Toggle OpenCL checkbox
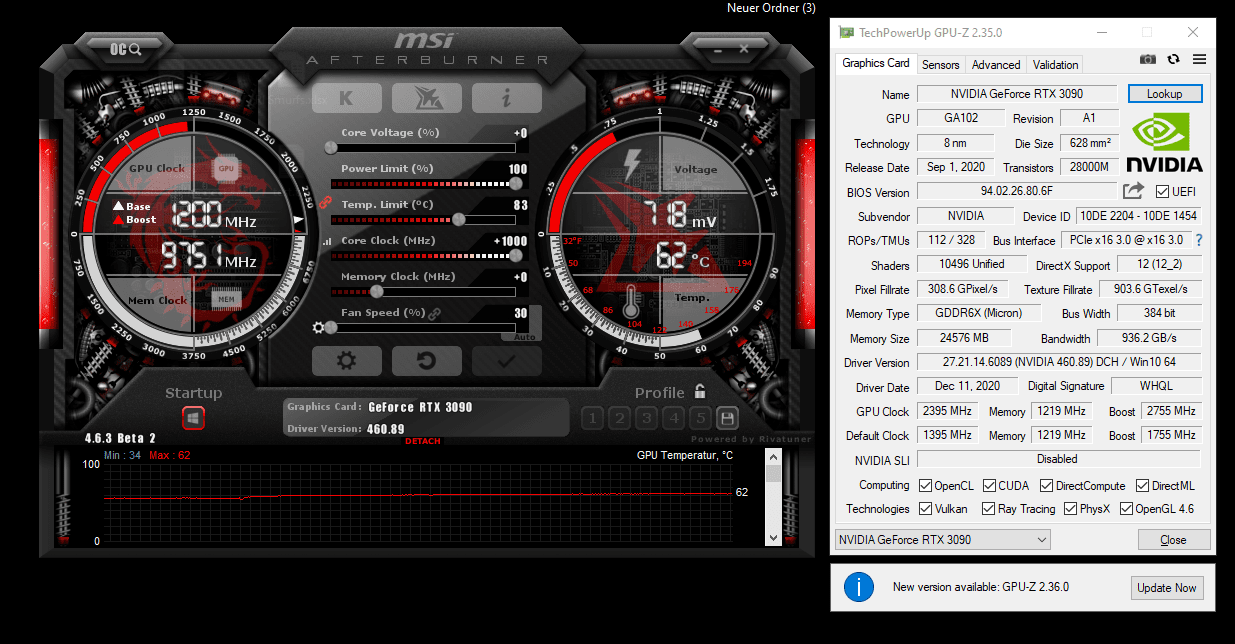This screenshot has height=644, width=1235. coord(925,486)
